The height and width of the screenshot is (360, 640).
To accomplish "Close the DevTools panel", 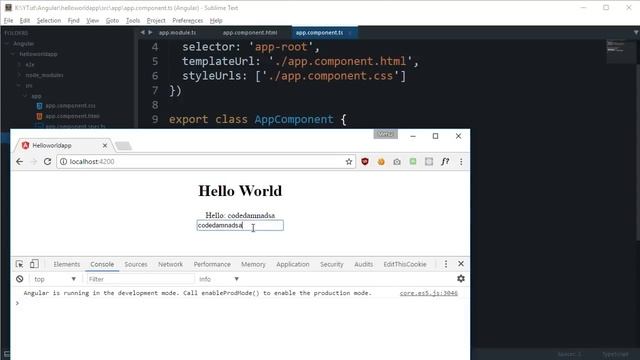I will (x=461, y=264).
